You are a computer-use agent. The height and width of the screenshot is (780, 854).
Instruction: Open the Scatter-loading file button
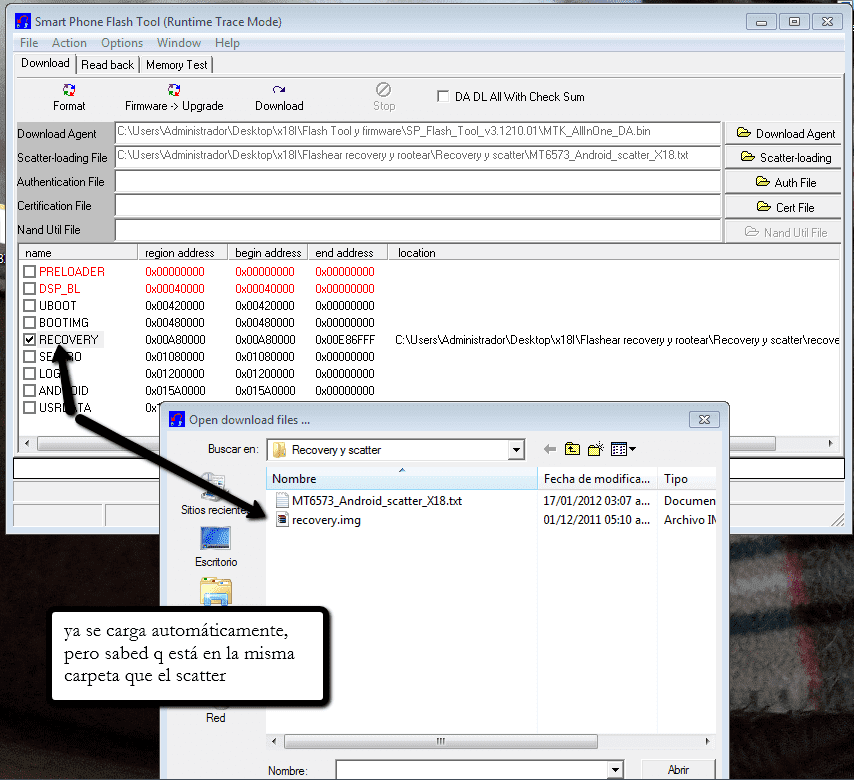click(783, 157)
